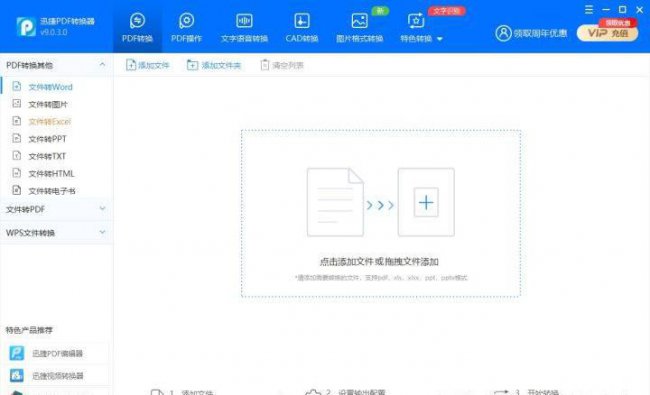Collapse the PDF转换其他 section

pos(102,65)
